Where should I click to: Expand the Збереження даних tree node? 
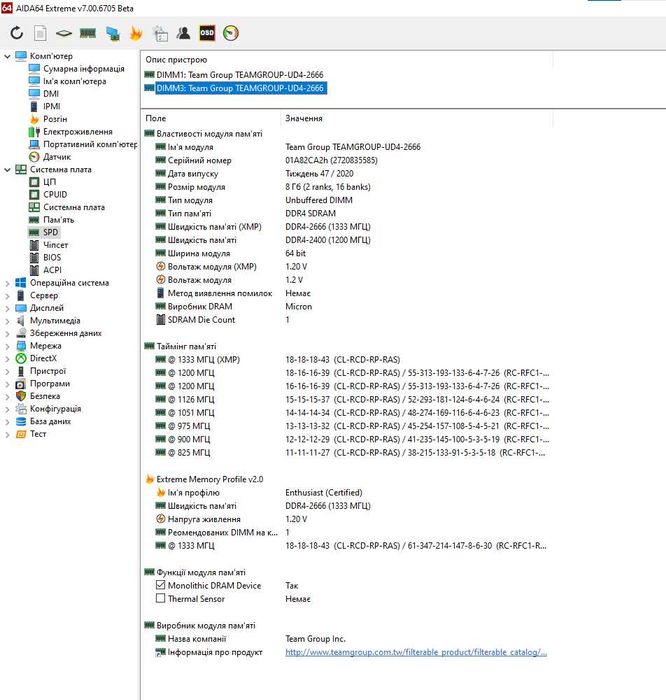pyautogui.click(x=7, y=333)
